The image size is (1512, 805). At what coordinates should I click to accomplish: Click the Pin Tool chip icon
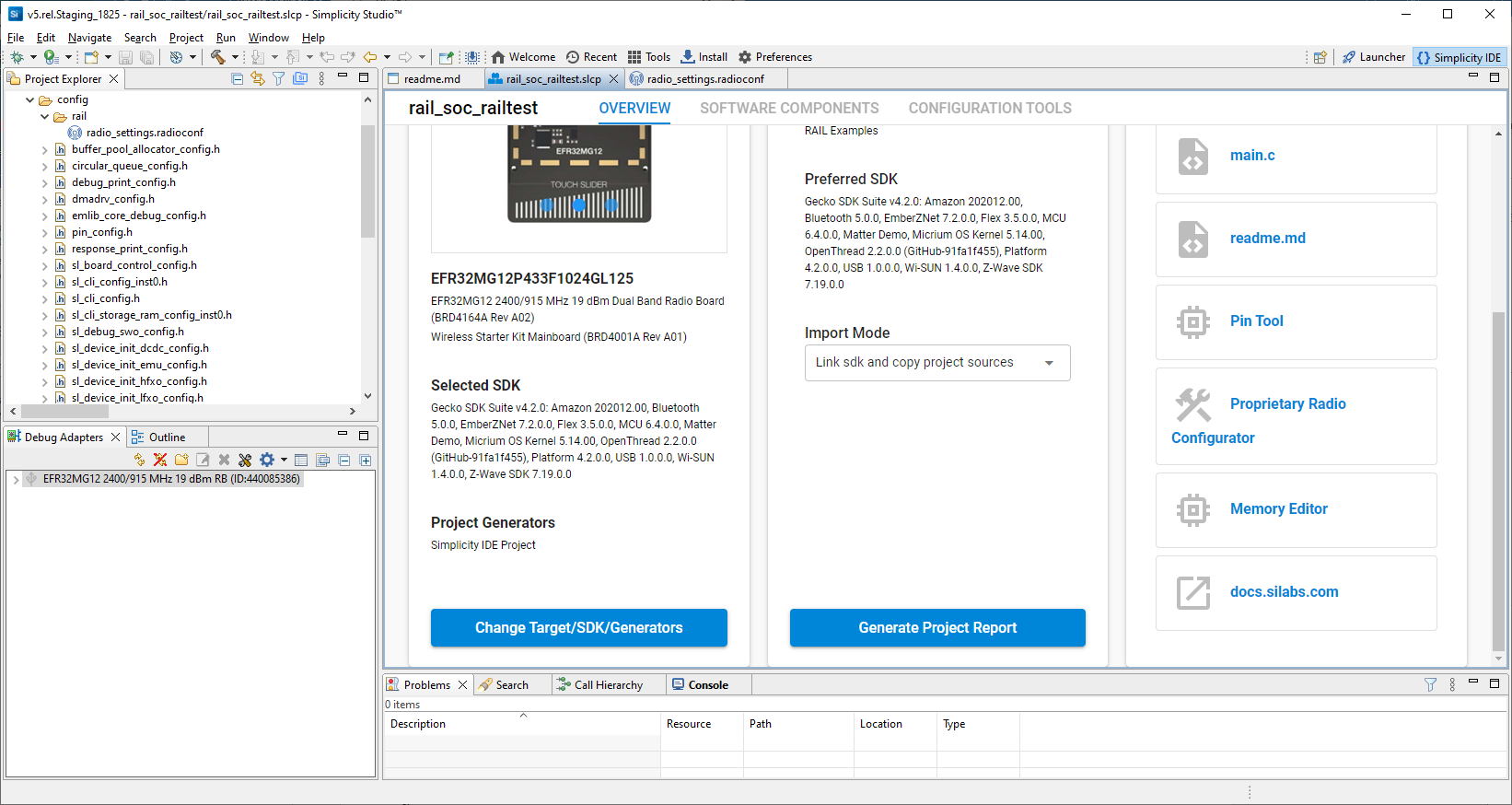(1192, 321)
